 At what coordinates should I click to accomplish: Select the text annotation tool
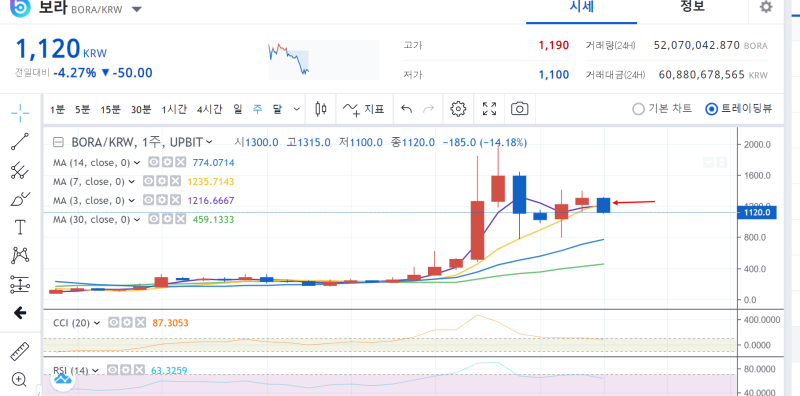click(20, 227)
